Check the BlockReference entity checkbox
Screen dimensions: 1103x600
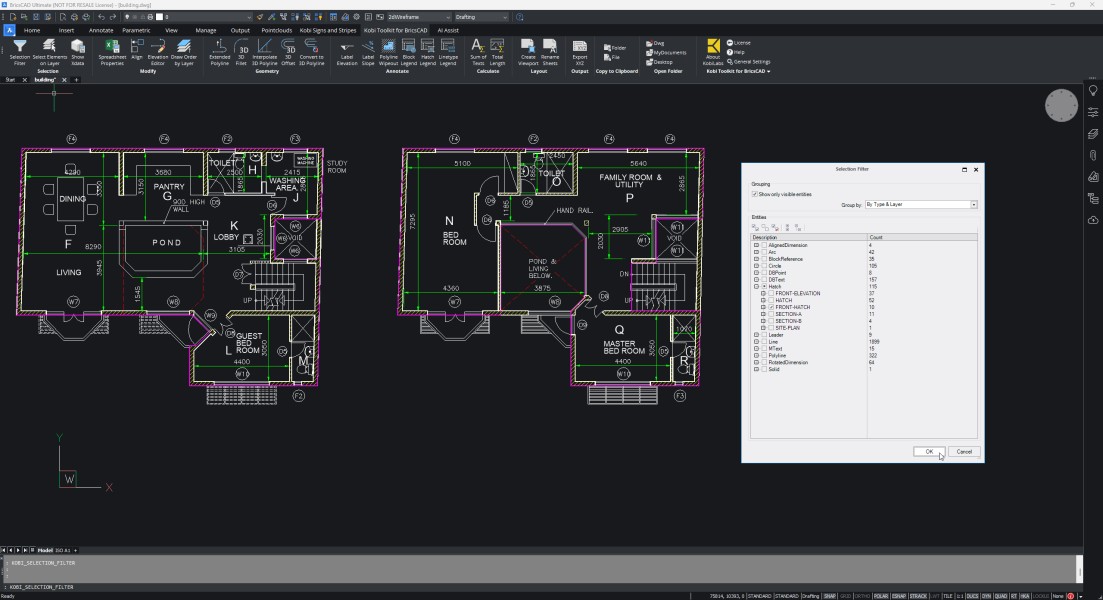(x=764, y=259)
